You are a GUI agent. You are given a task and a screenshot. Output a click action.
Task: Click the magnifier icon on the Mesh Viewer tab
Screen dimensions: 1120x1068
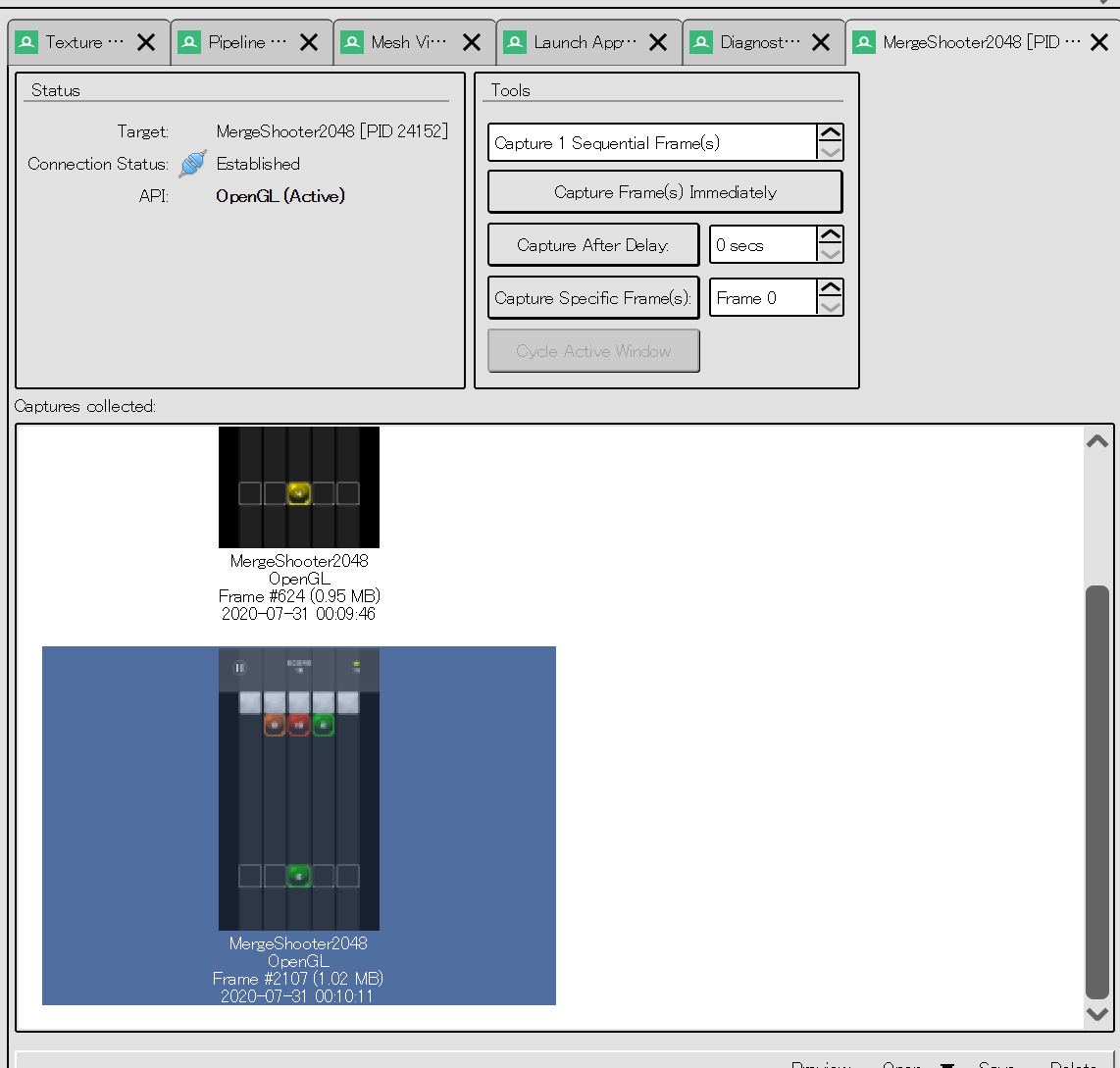pyautogui.click(x=351, y=41)
